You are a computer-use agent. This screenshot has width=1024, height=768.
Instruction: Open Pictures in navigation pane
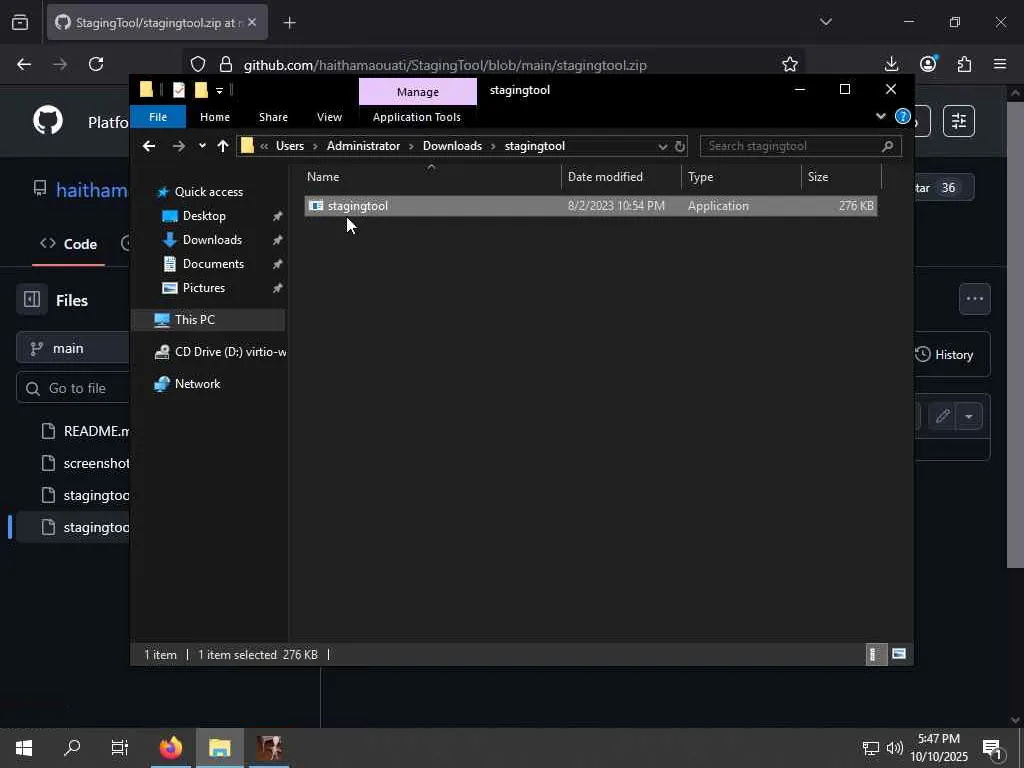[x=203, y=288]
